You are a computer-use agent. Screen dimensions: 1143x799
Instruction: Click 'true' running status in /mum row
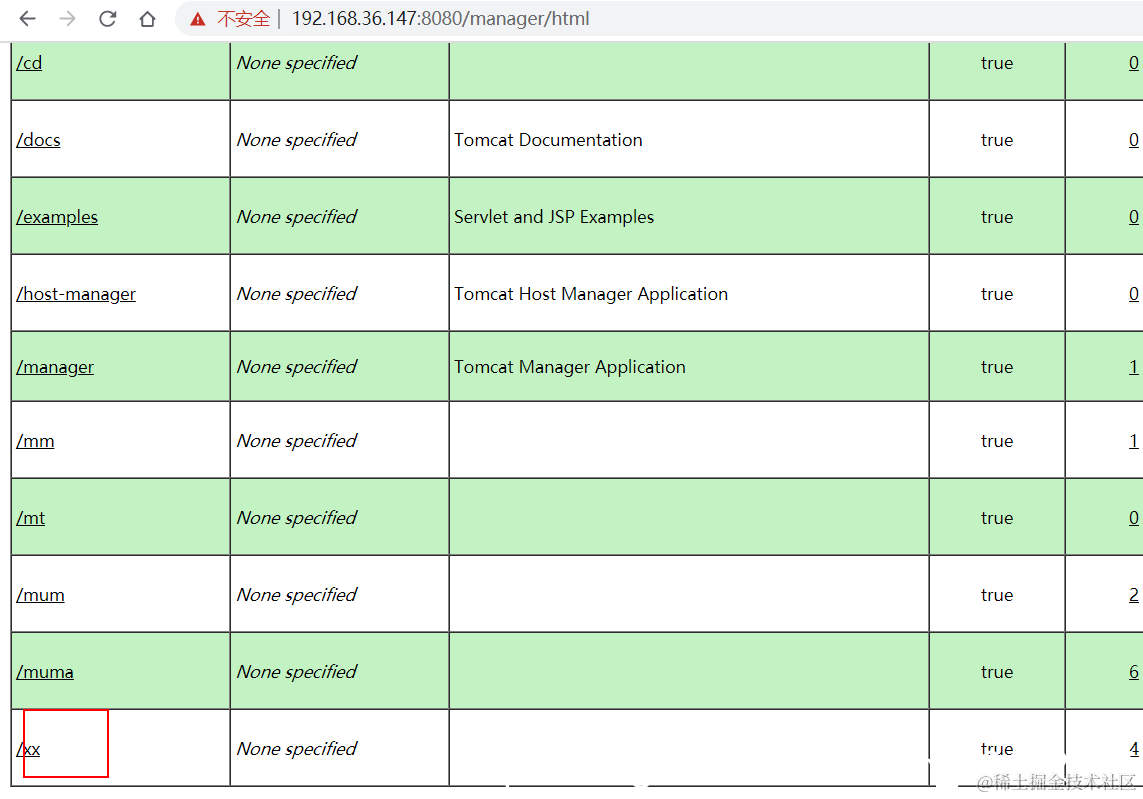[996, 596]
